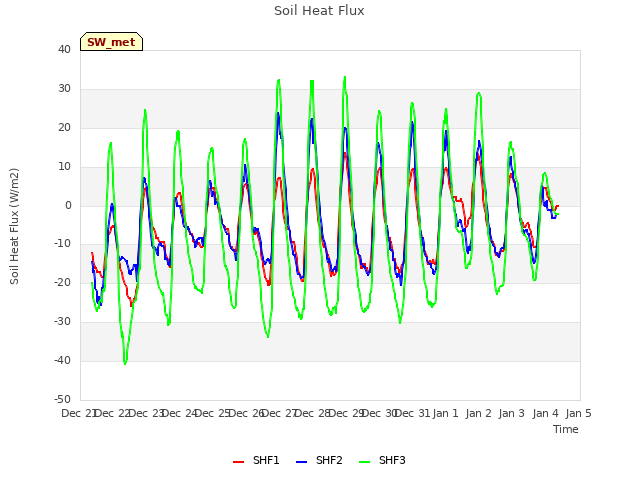Click the highest green SHF3 peak on Dec 29
640x480 pixels.
pyautogui.click(x=345, y=77)
